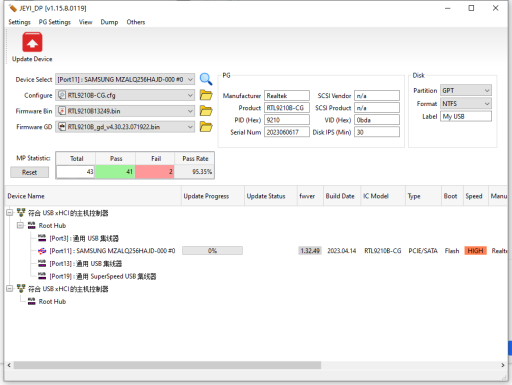Screen dimensions: 512x385
Task: Click the Product RTL9210B-CG field
Action: [x=287, y=108]
